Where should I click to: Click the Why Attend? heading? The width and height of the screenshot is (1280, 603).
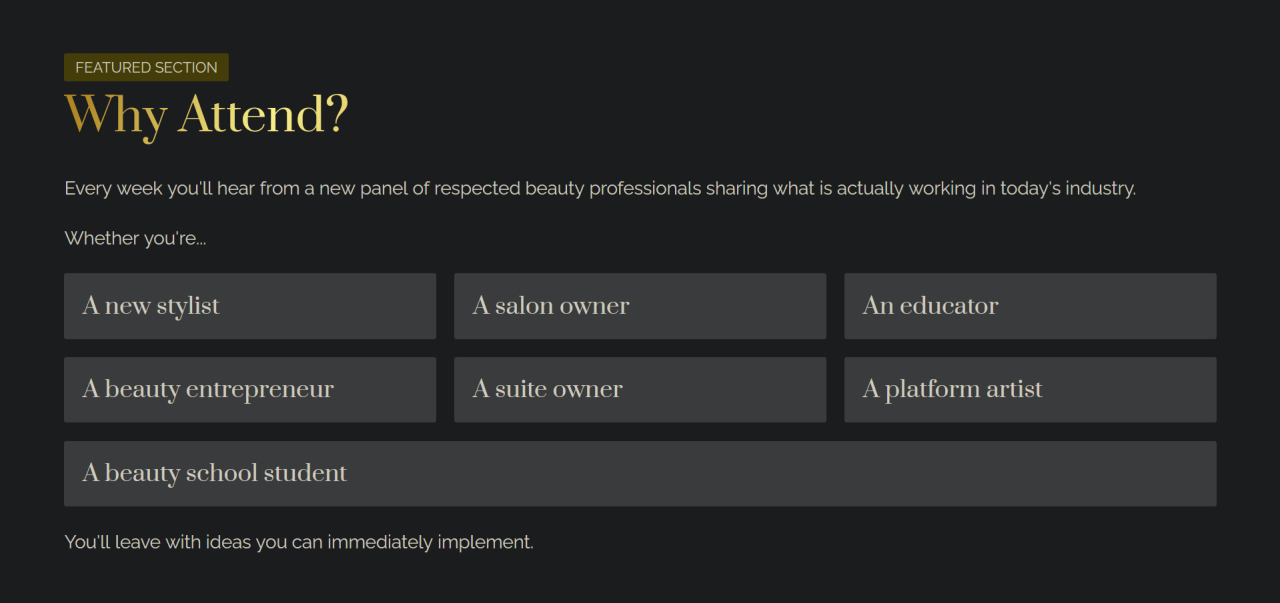click(x=206, y=115)
